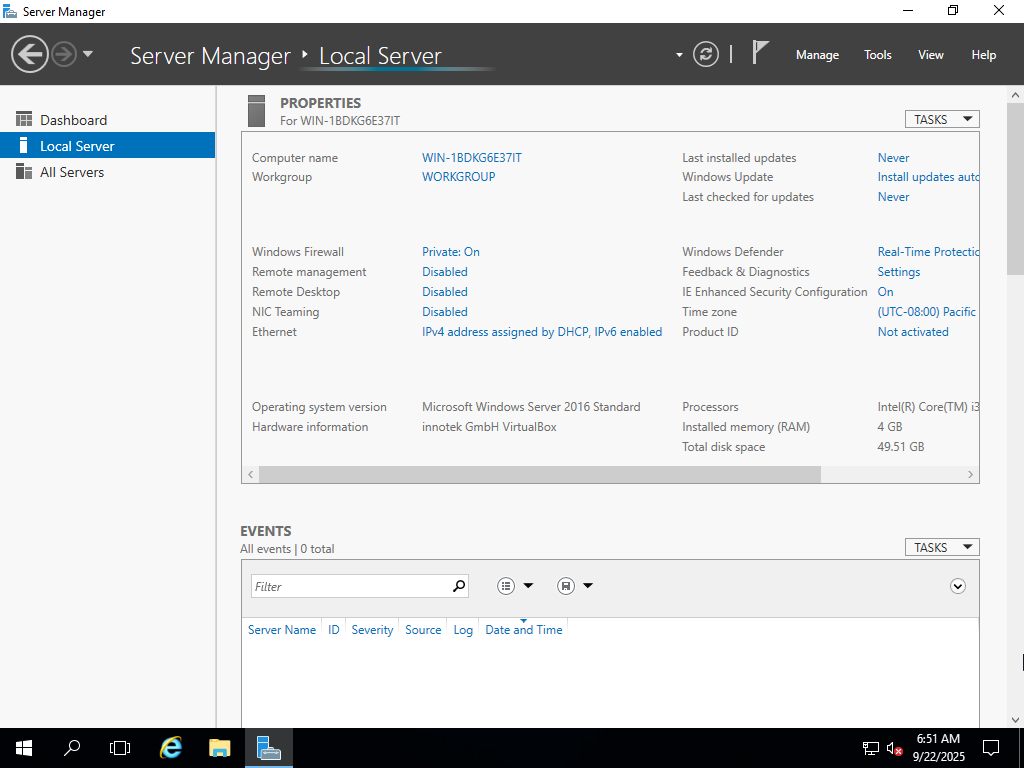
Task: Click the Remote Desktop Disabled link
Action: coord(445,292)
